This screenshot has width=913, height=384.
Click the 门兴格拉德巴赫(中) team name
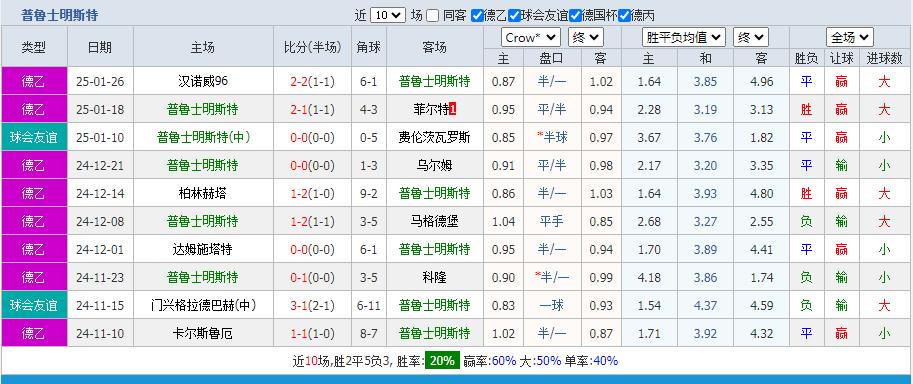pos(203,305)
